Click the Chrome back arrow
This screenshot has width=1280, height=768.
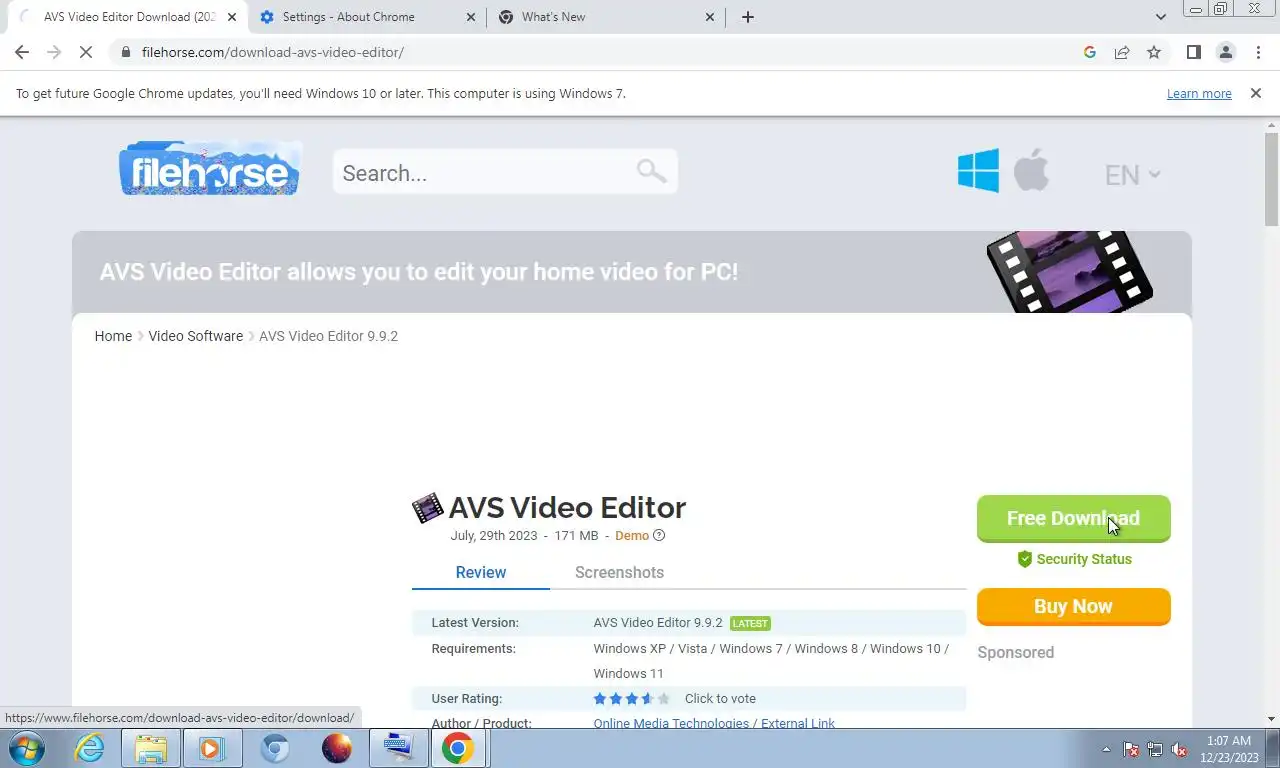click(22, 52)
